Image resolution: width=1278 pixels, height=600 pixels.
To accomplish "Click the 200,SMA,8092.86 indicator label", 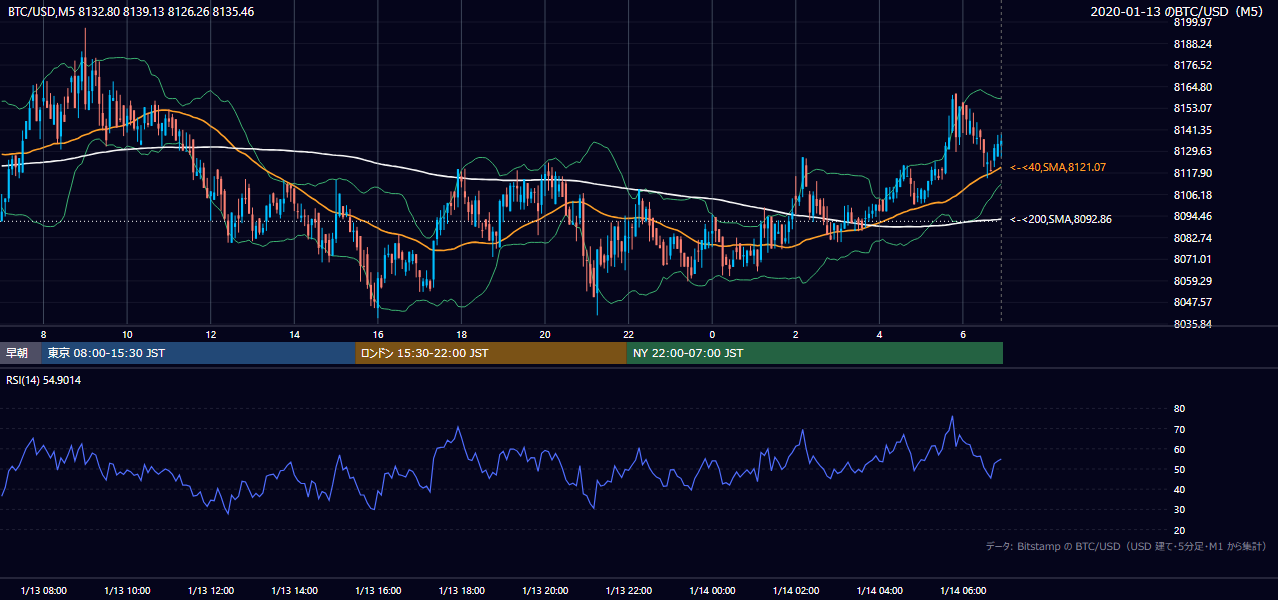I will 1061,218.
